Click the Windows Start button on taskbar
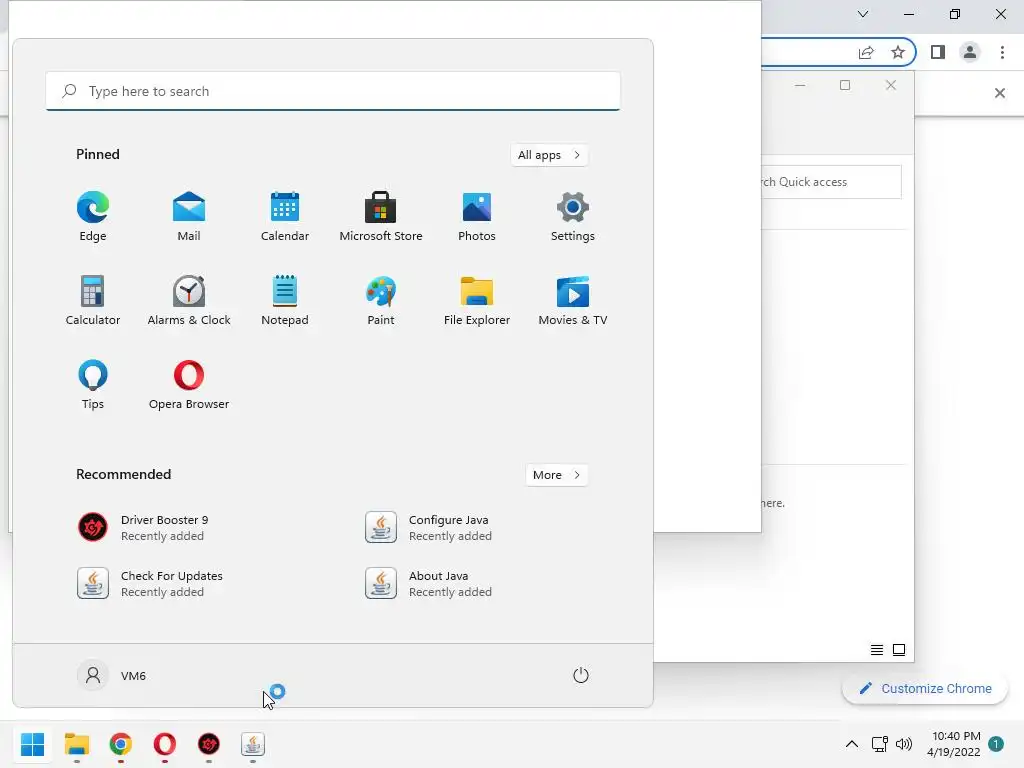Screen dimensions: 1024x768 click(x=32, y=744)
